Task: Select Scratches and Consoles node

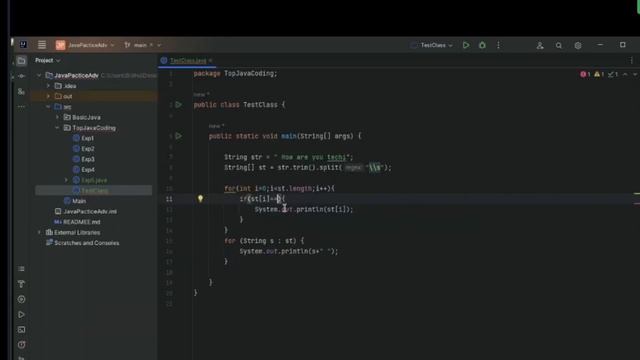Action: pos(87,243)
